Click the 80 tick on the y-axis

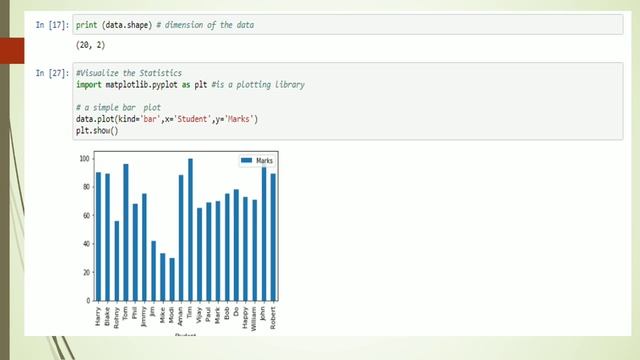click(86, 187)
